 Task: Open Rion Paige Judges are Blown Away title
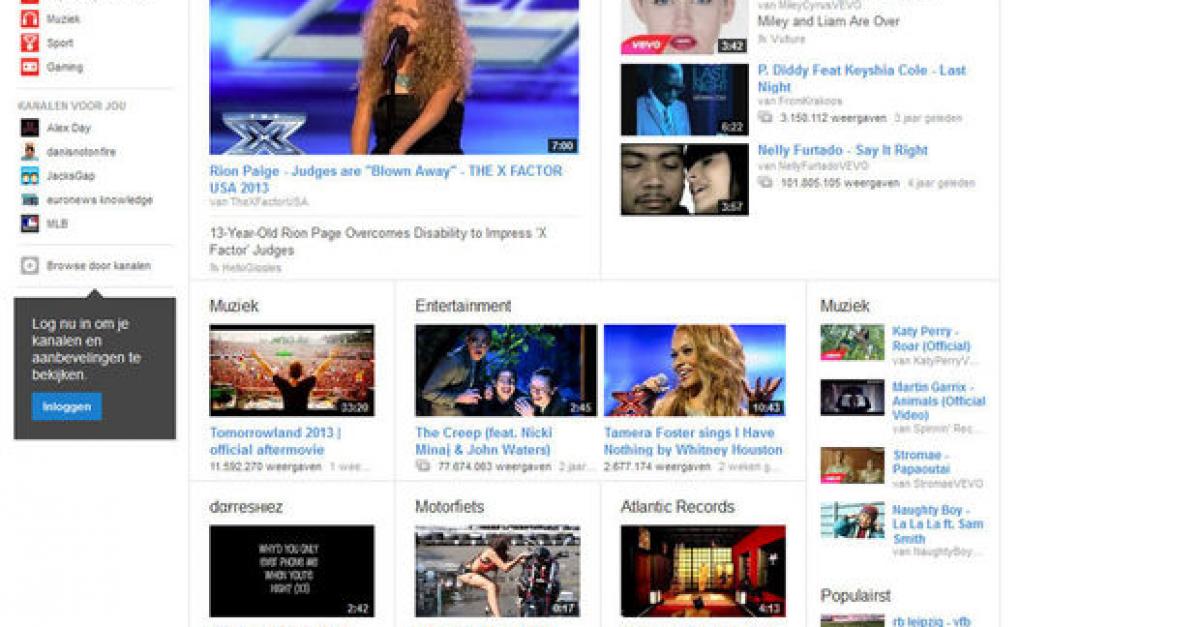386,179
